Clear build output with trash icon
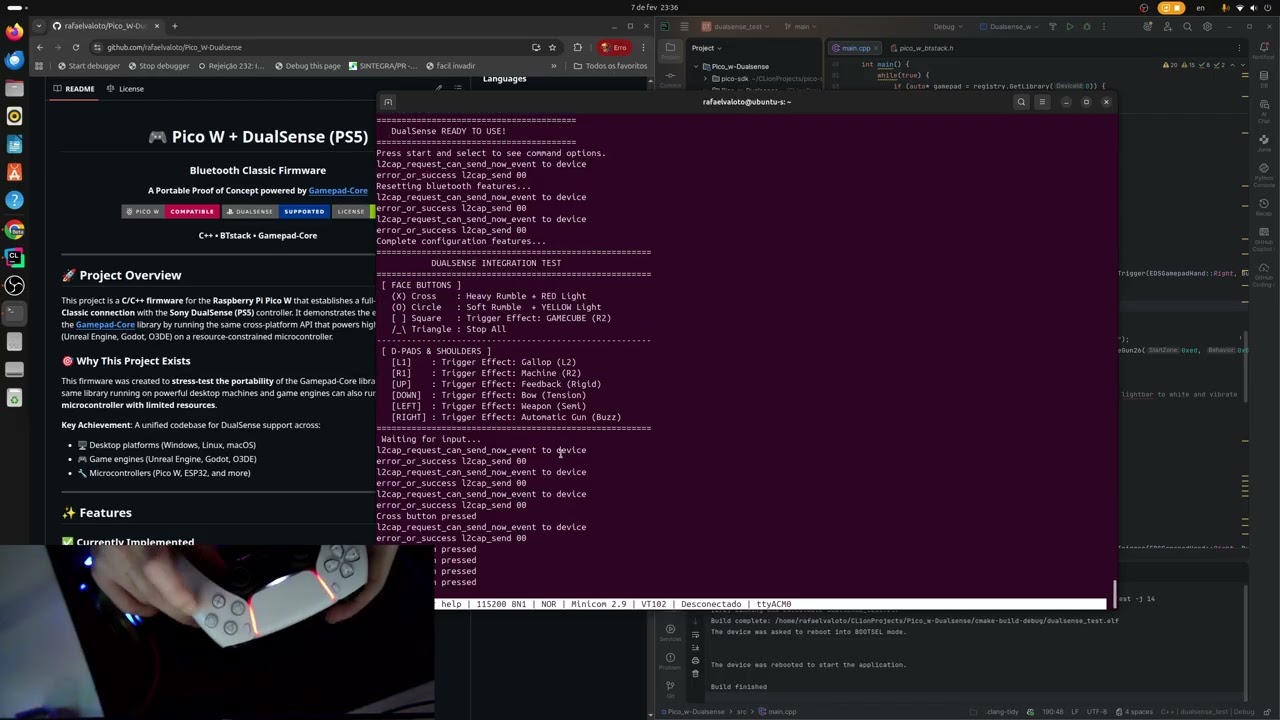 point(695,673)
